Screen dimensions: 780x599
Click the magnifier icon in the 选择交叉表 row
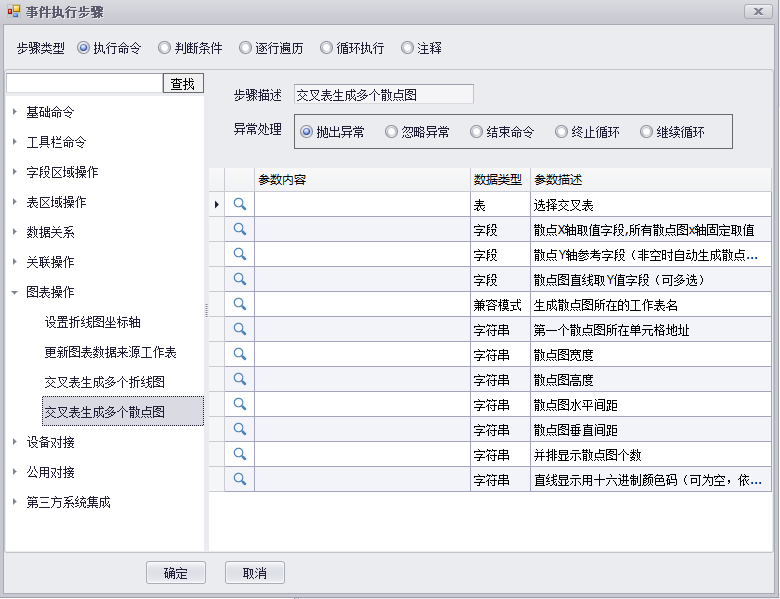tap(240, 204)
